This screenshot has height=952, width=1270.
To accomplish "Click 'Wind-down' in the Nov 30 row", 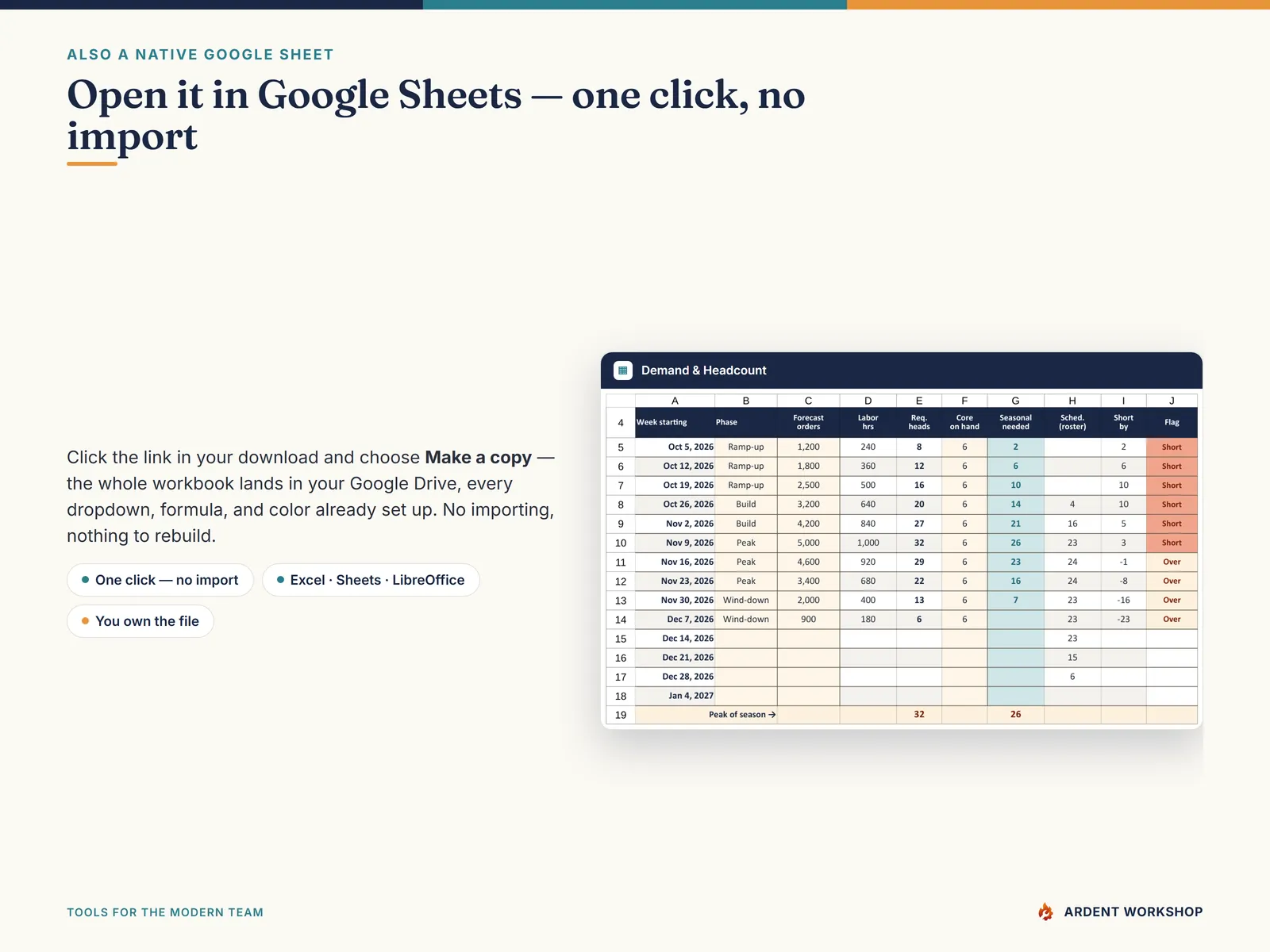I will (x=746, y=600).
